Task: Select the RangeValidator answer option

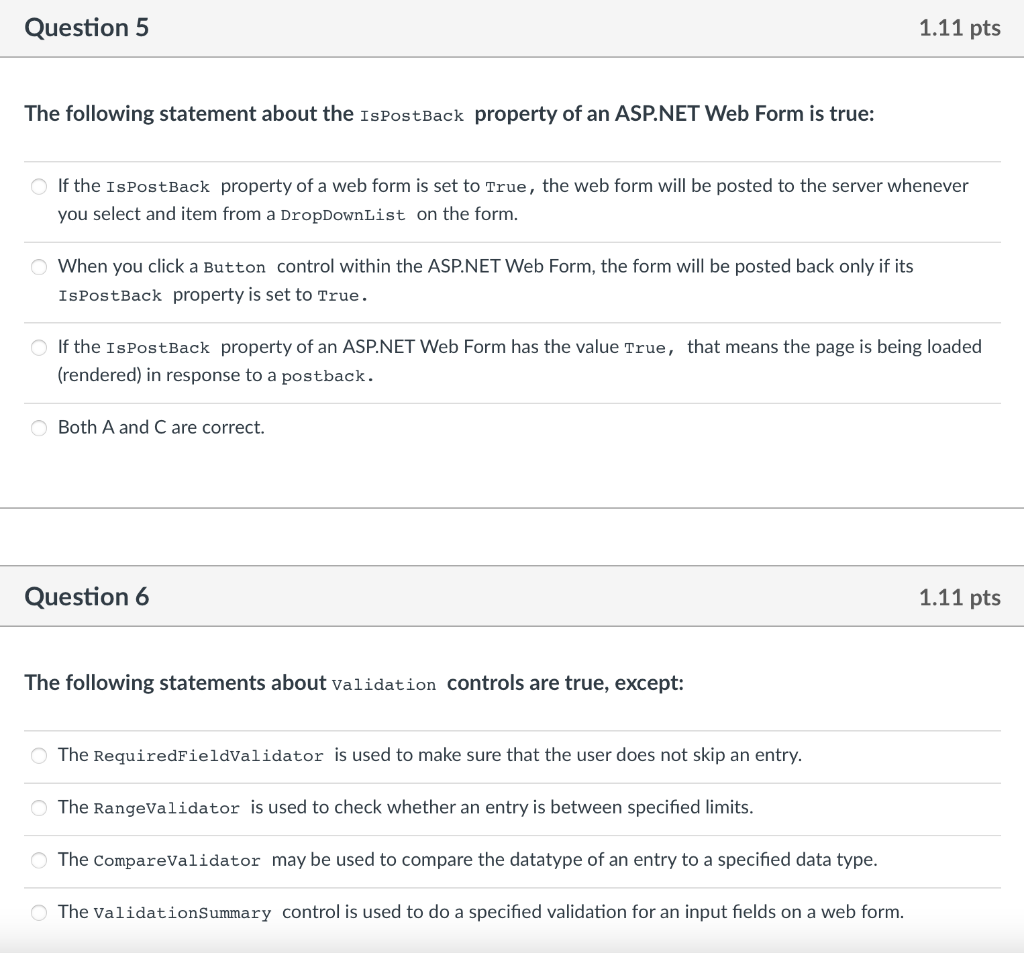Action: [x=38, y=807]
